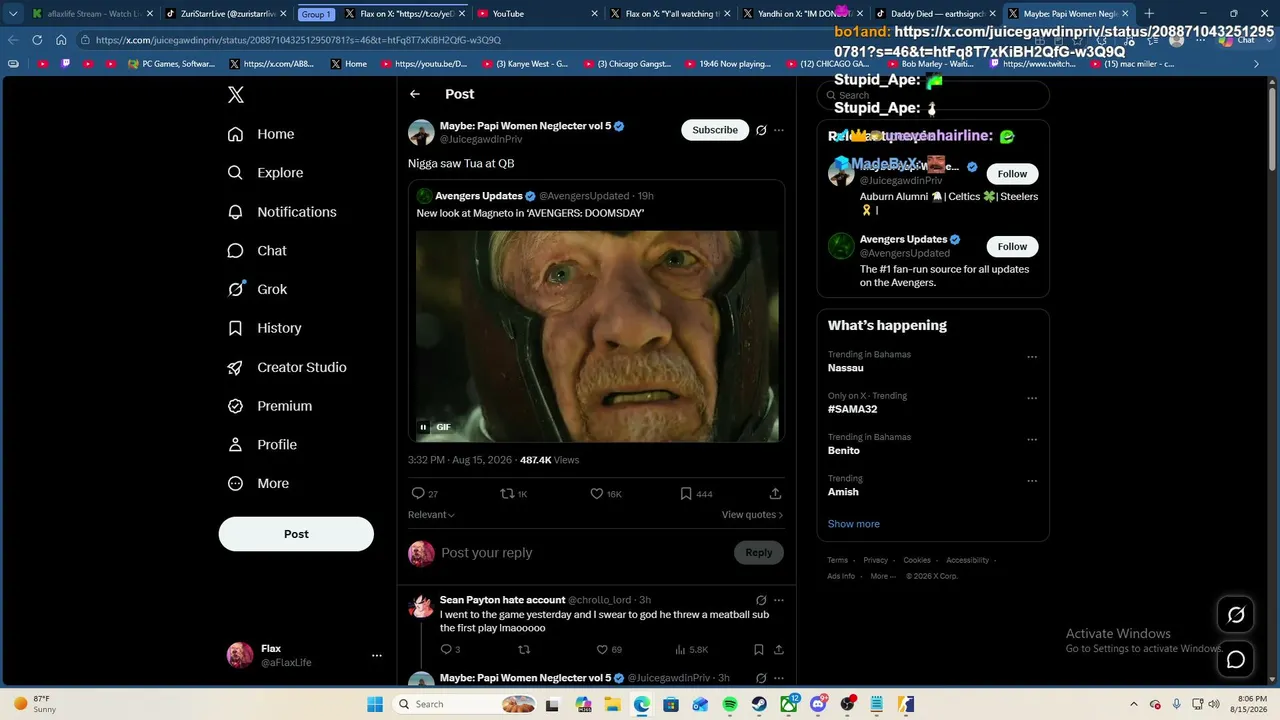Click the X search box
The height and width of the screenshot is (720, 1280).
[x=933, y=96]
